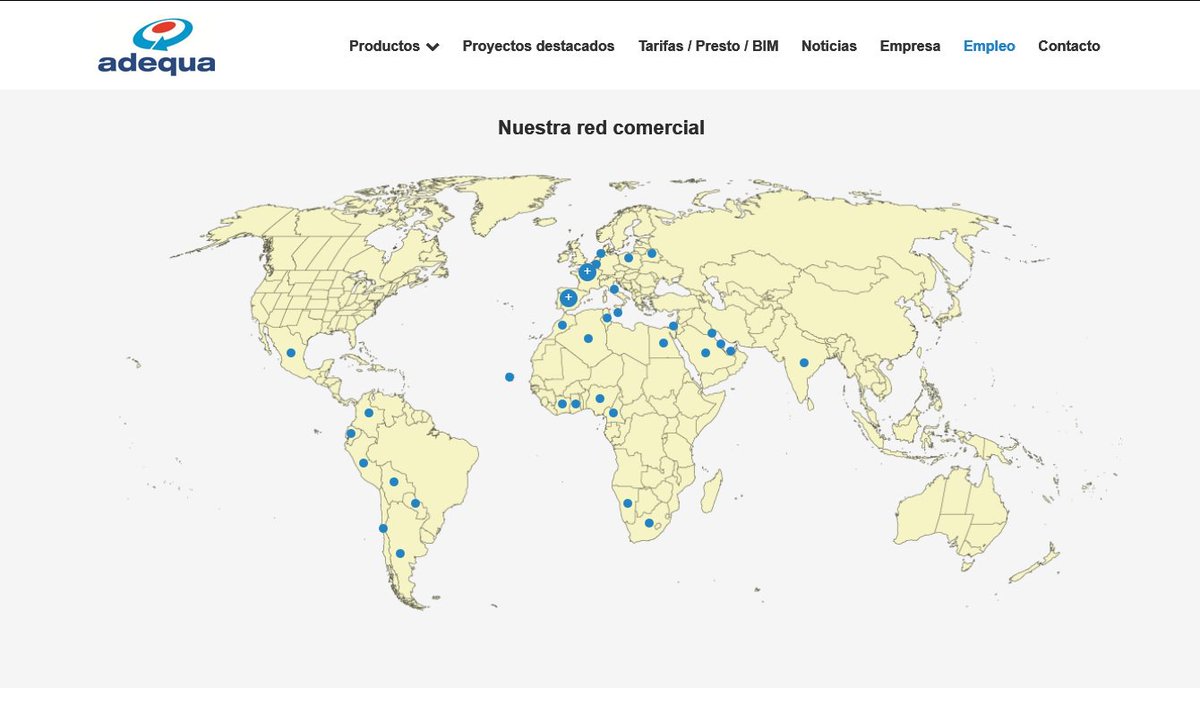1200x704 pixels.
Task: Select the Nigeria map marker
Action: coord(600,398)
